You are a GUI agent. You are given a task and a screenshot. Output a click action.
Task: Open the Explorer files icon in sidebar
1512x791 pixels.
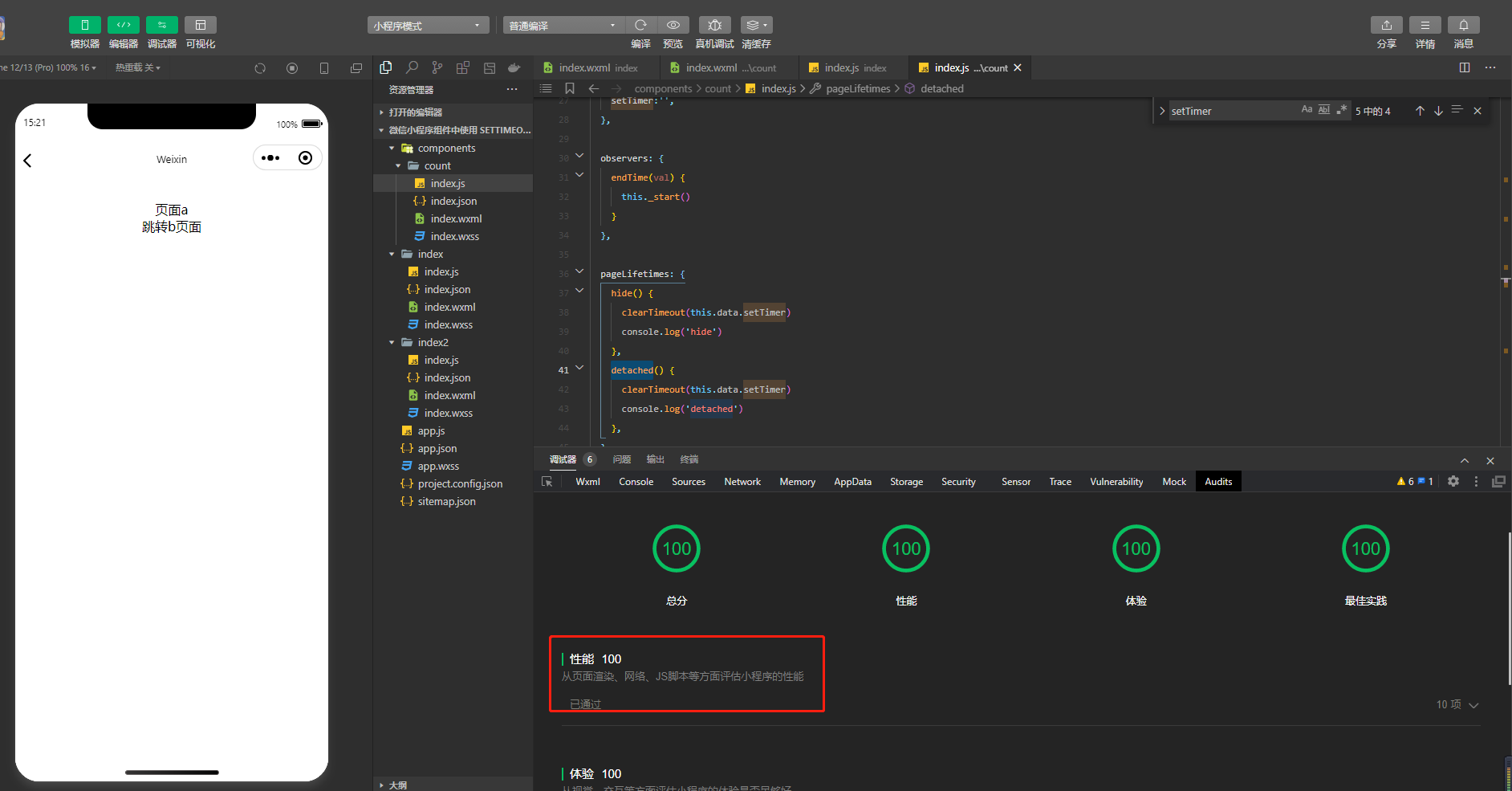point(386,68)
